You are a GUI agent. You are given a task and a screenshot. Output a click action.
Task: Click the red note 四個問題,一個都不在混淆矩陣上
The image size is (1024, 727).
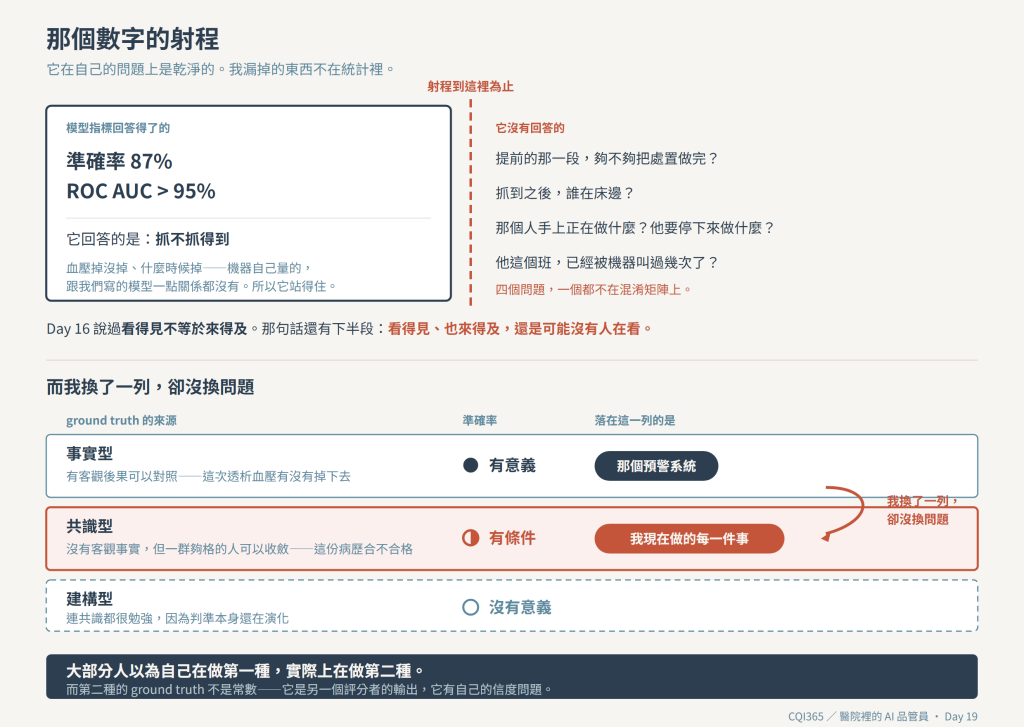point(593,289)
